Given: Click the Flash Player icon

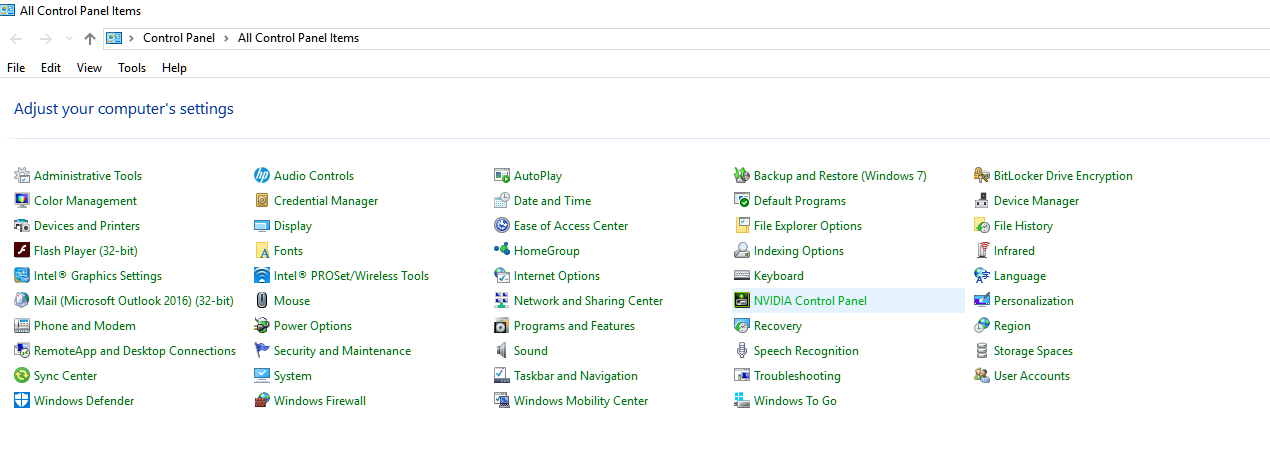Looking at the screenshot, I should click(x=22, y=251).
